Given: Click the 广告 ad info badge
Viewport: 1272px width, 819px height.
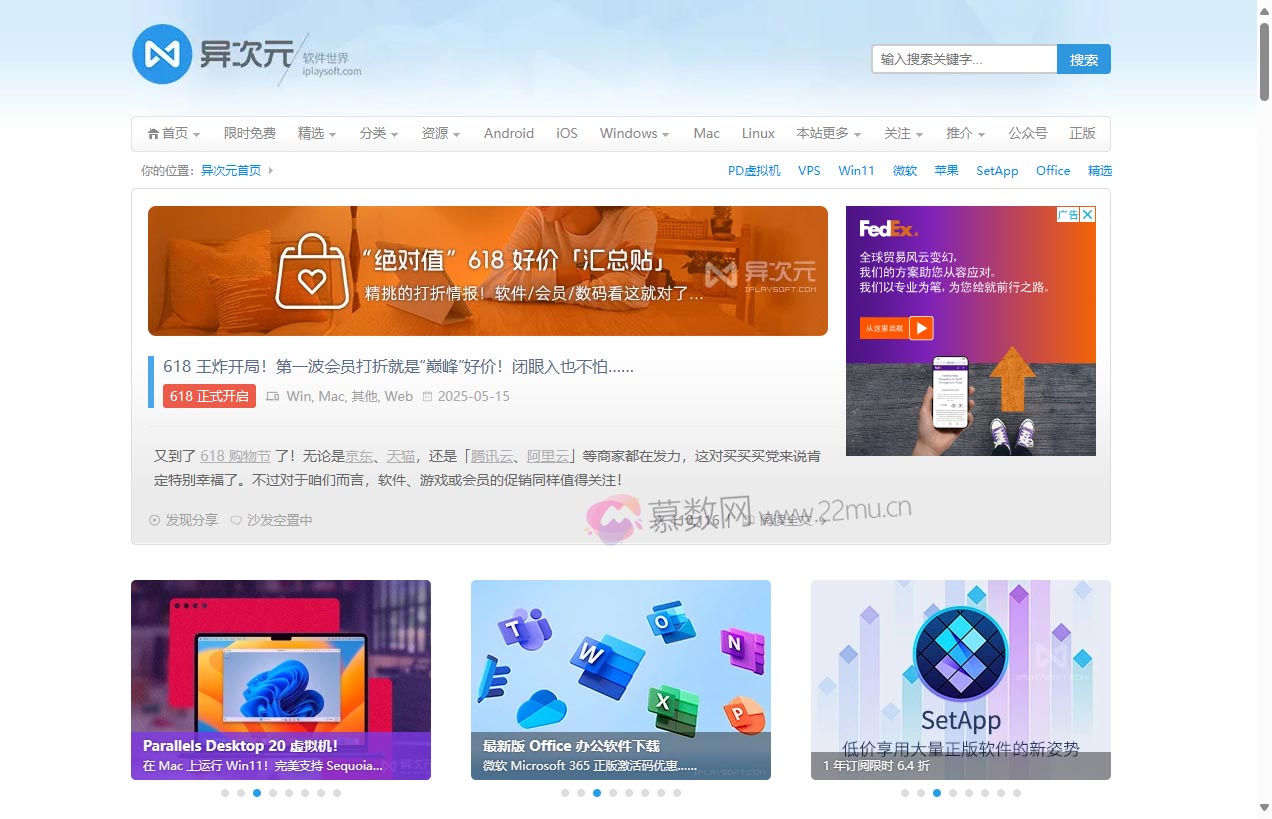Looking at the screenshot, I should (x=1067, y=214).
